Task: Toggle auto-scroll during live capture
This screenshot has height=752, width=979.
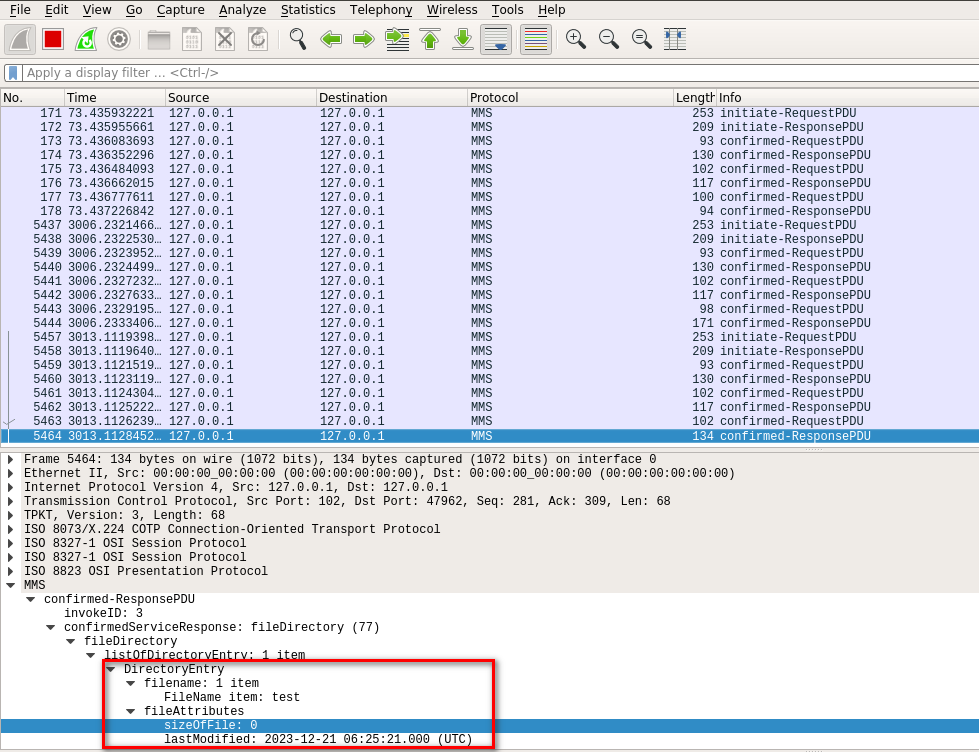Action: tap(496, 39)
